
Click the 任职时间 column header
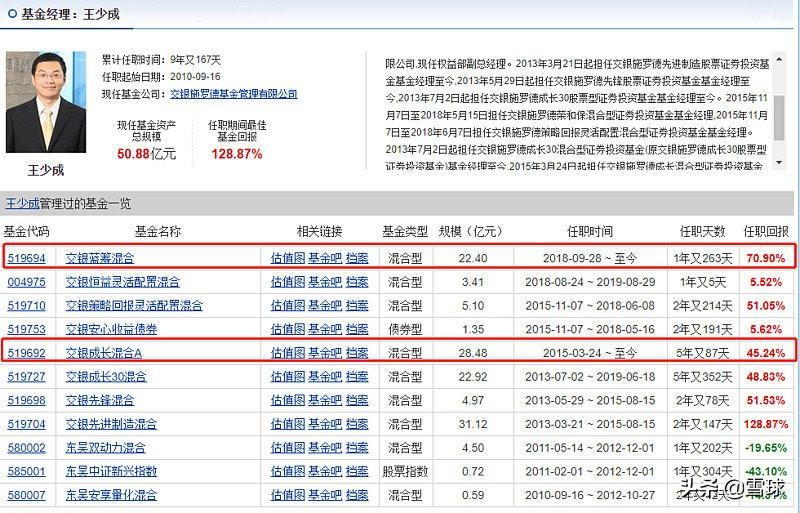pyautogui.click(x=590, y=232)
